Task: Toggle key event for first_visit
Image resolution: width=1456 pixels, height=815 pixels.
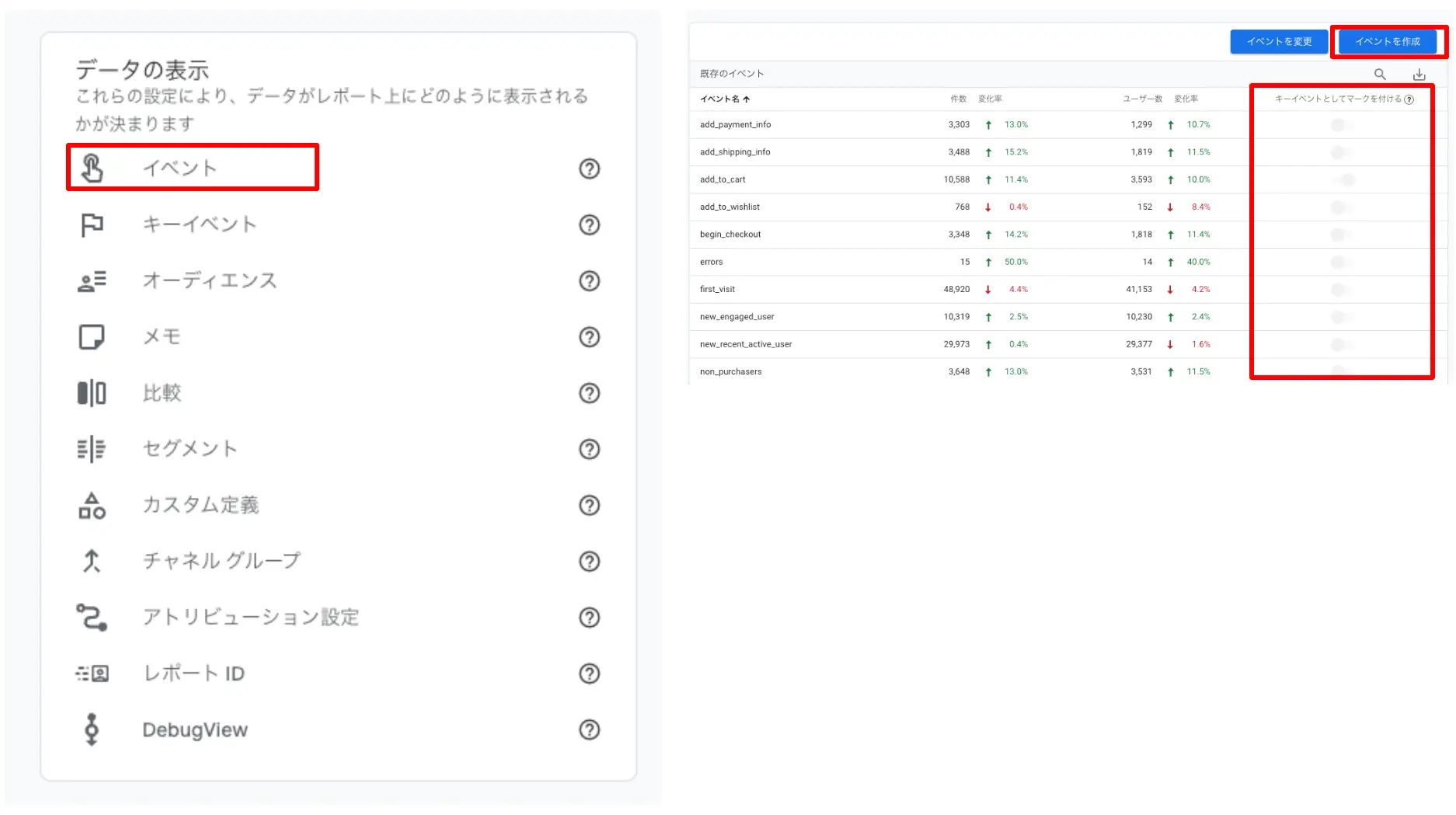Action: 1342,289
